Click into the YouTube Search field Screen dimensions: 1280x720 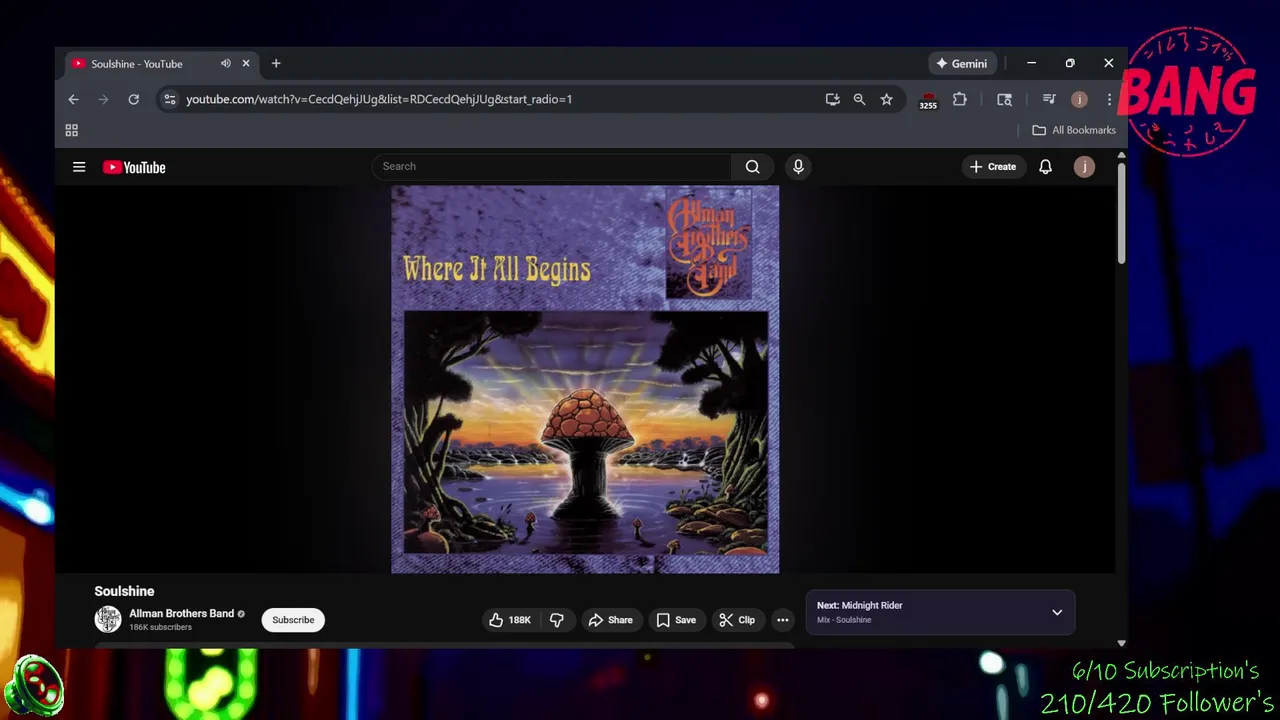pos(551,167)
